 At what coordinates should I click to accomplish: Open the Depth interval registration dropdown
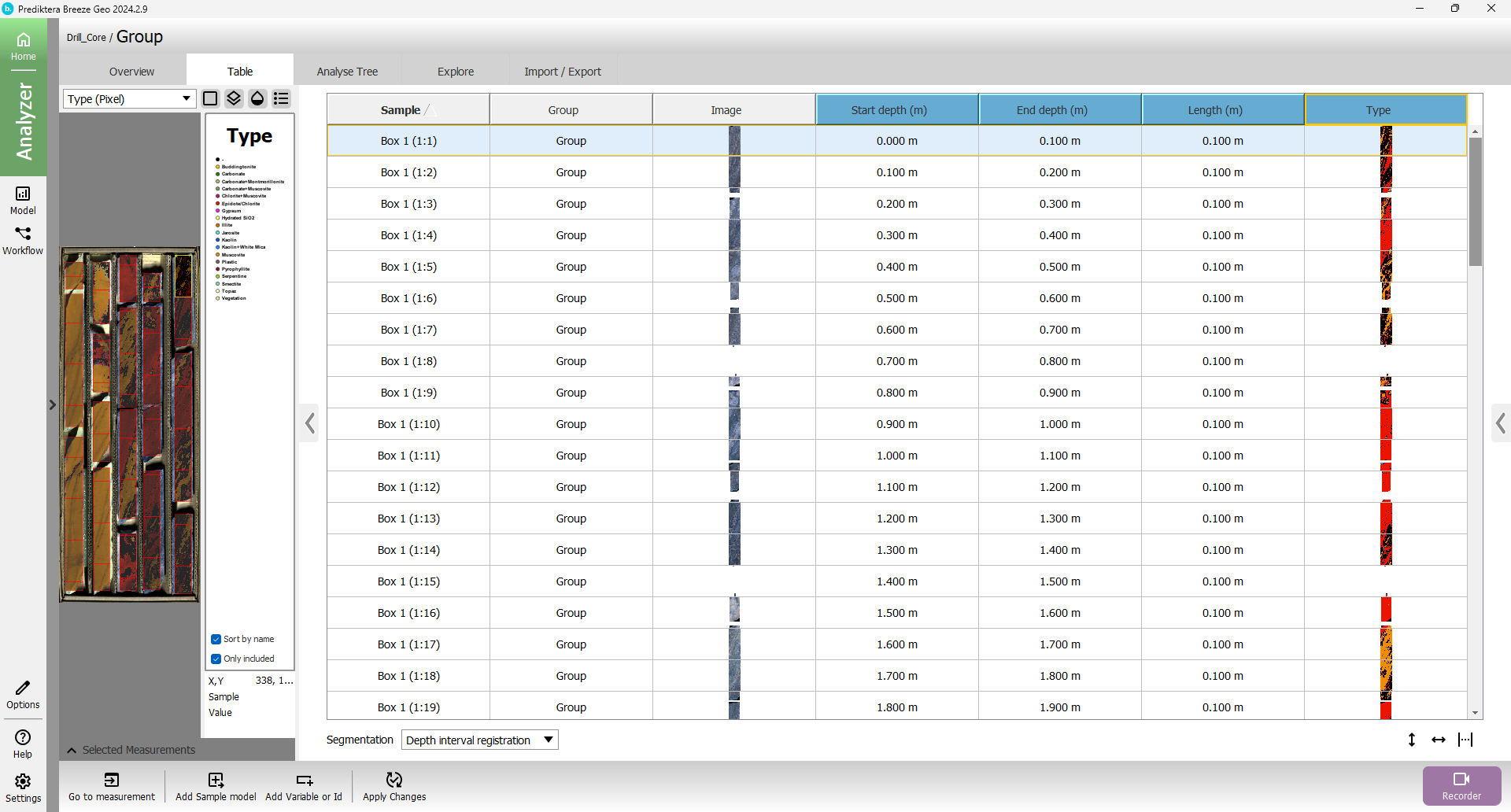pos(479,740)
